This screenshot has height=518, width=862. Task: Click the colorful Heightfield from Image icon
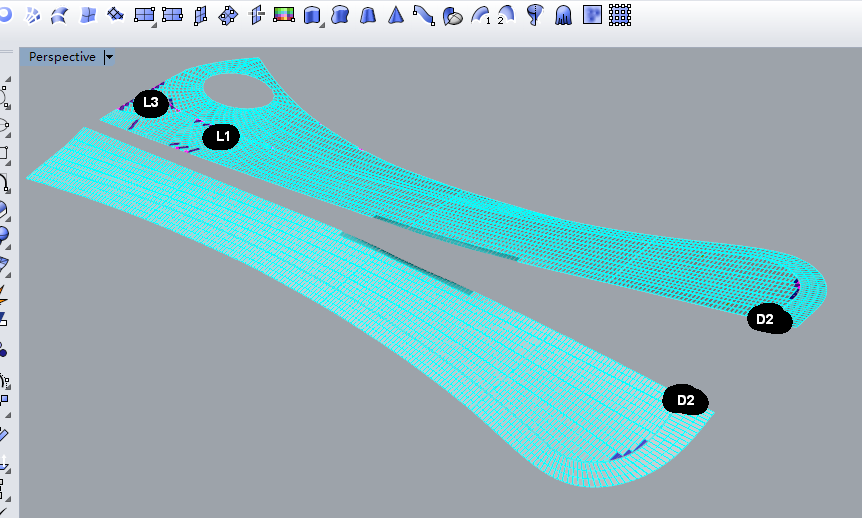(x=284, y=15)
